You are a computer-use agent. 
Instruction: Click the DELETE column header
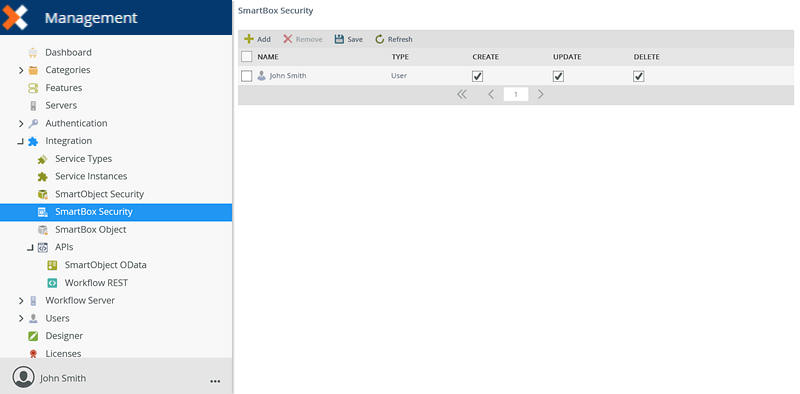pos(646,57)
